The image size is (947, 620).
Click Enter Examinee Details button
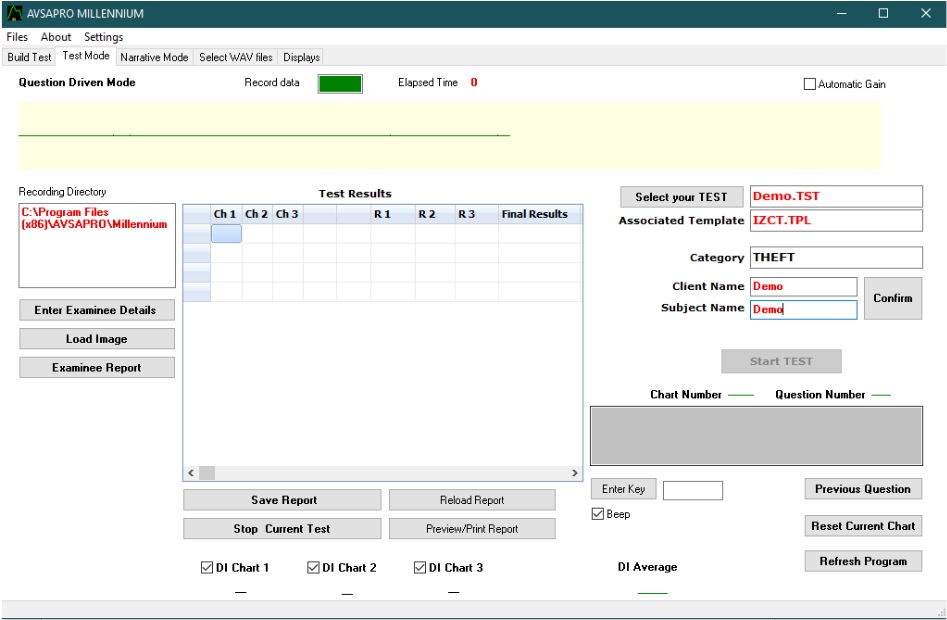[96, 310]
